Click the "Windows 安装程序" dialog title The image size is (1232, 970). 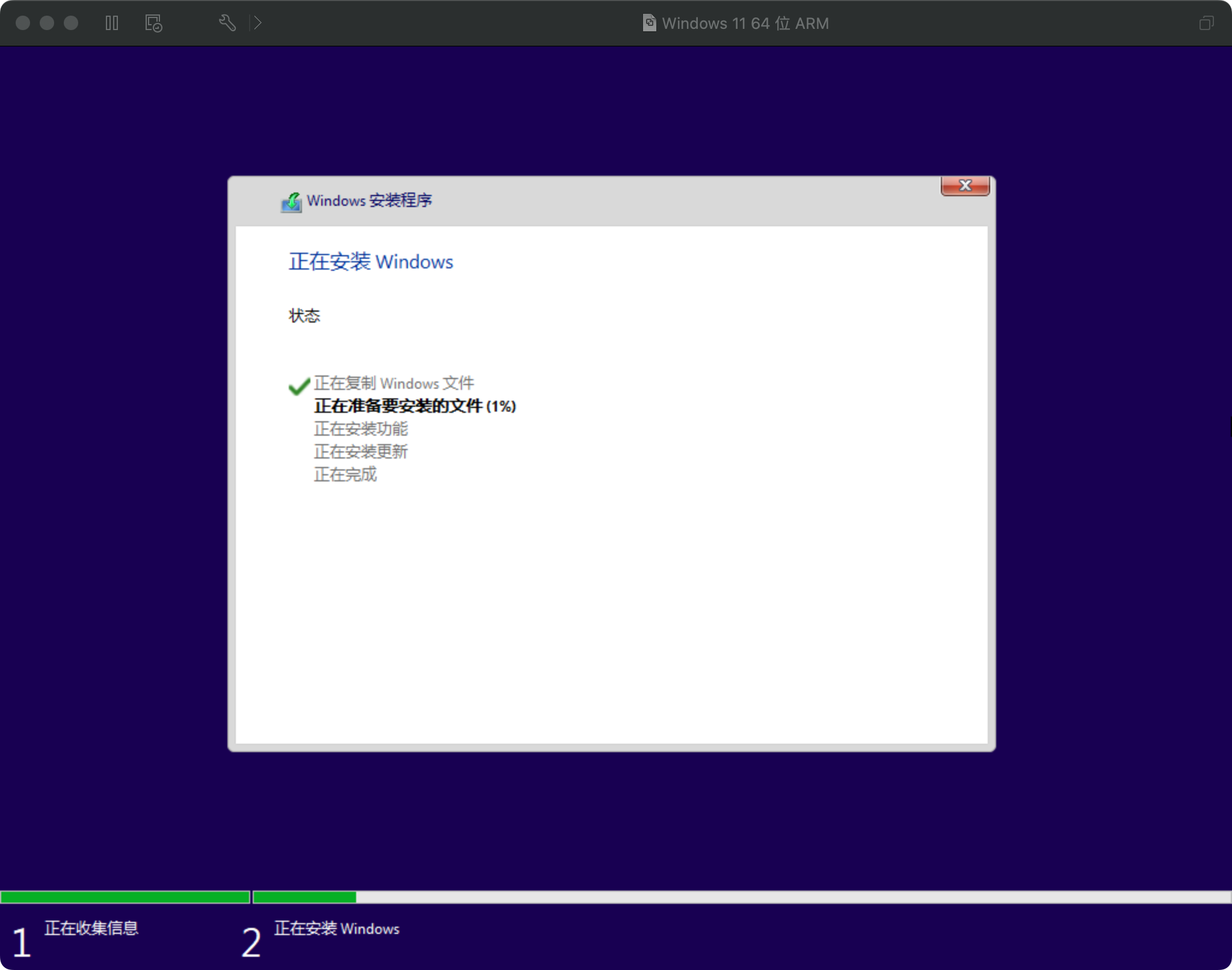click(369, 200)
